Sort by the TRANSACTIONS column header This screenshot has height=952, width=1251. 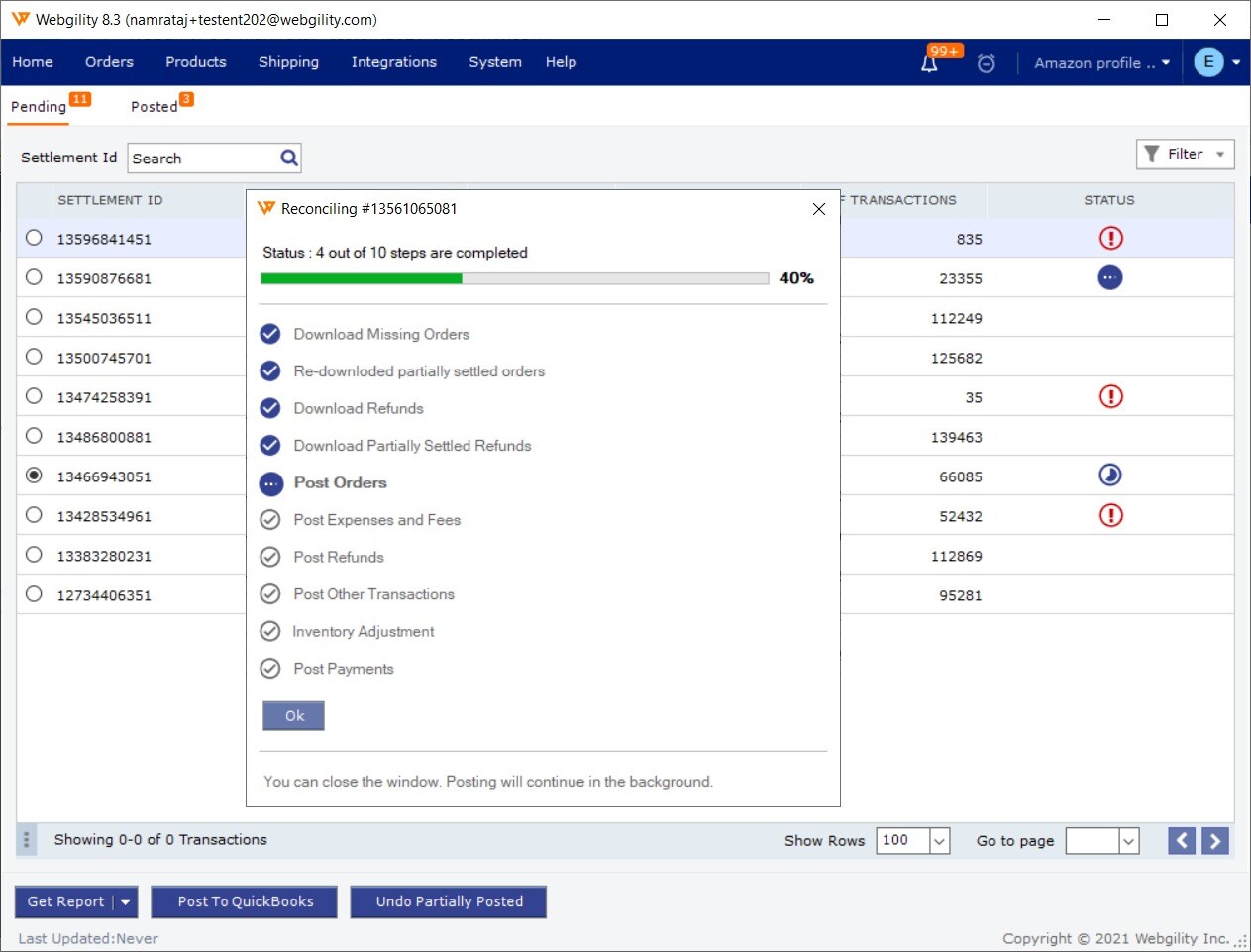click(903, 200)
